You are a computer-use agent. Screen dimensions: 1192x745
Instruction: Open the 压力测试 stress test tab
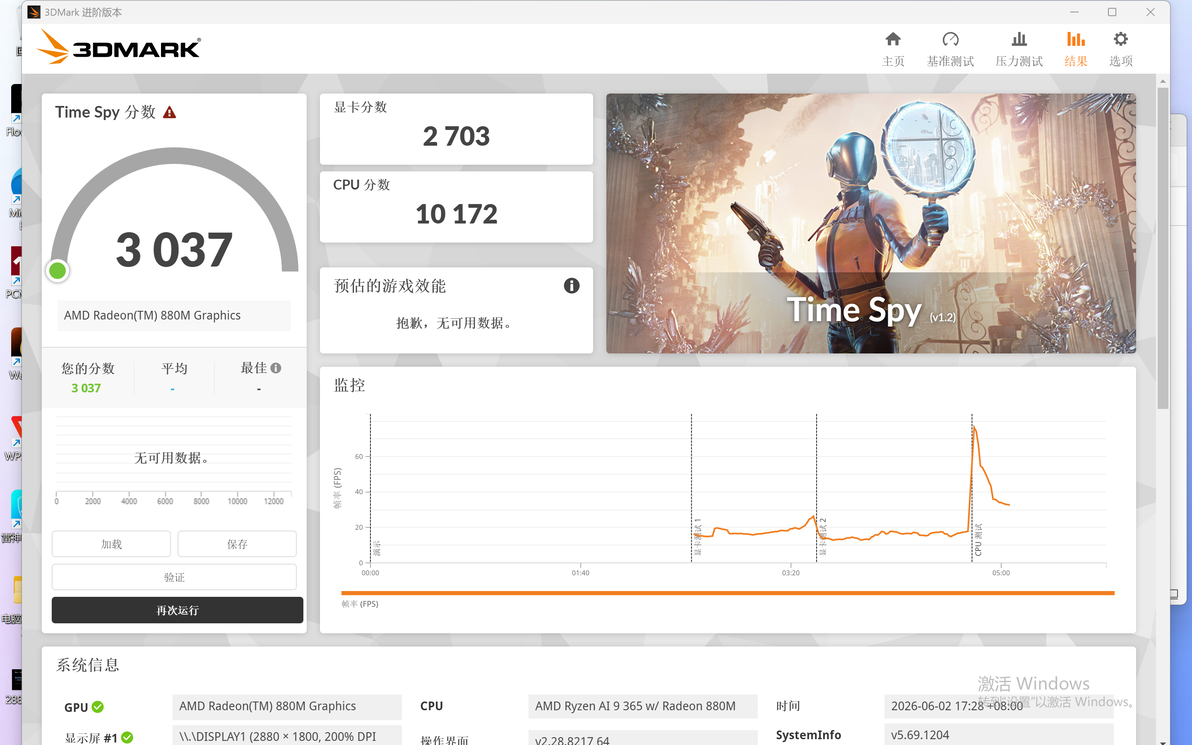tap(1019, 49)
